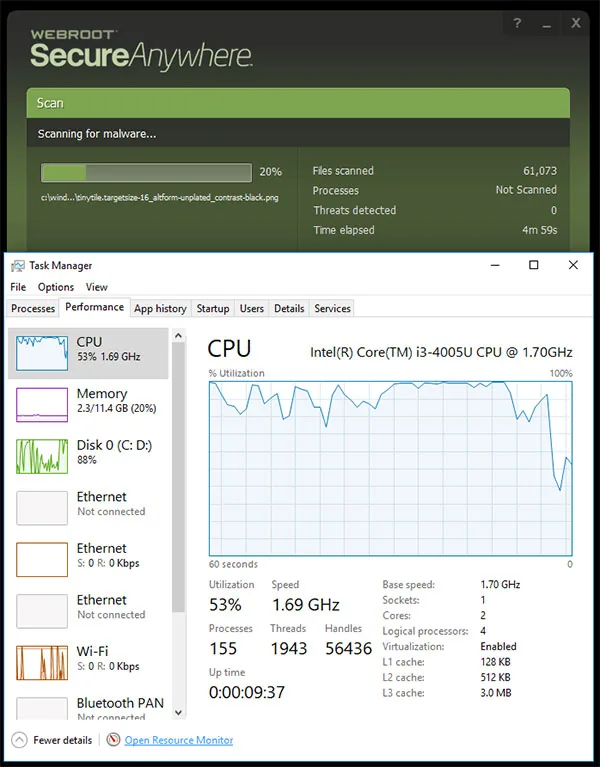Select the Memory graph thumbnail
The width and height of the screenshot is (600, 767).
click(42, 405)
